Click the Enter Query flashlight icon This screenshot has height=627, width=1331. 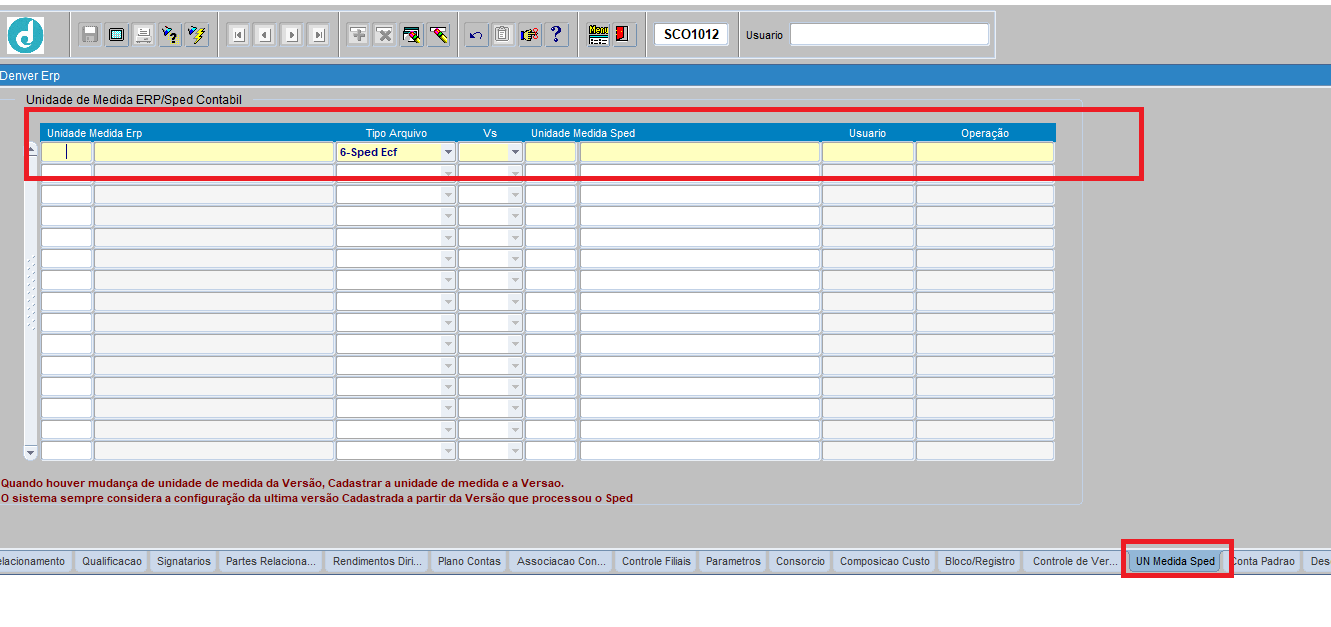tap(170, 35)
